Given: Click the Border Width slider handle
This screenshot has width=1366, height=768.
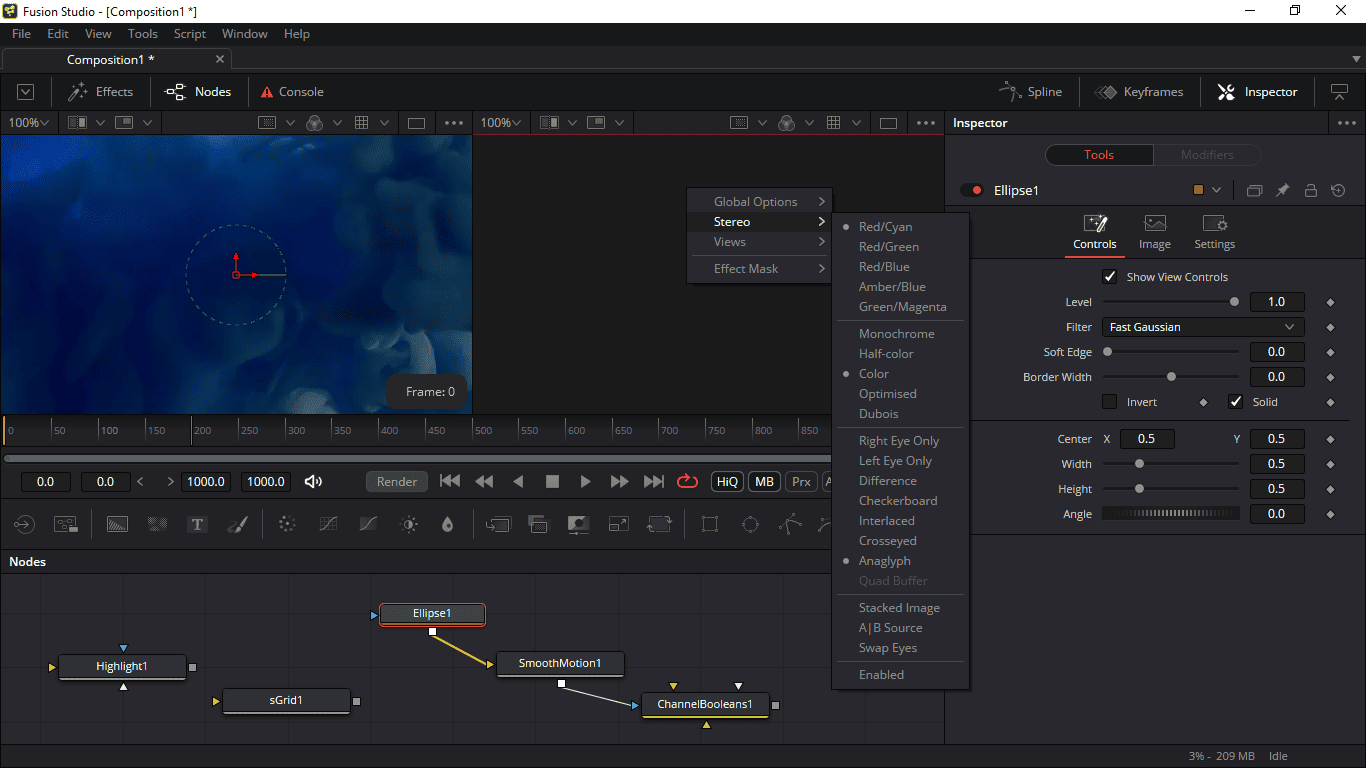Looking at the screenshot, I should (1171, 377).
